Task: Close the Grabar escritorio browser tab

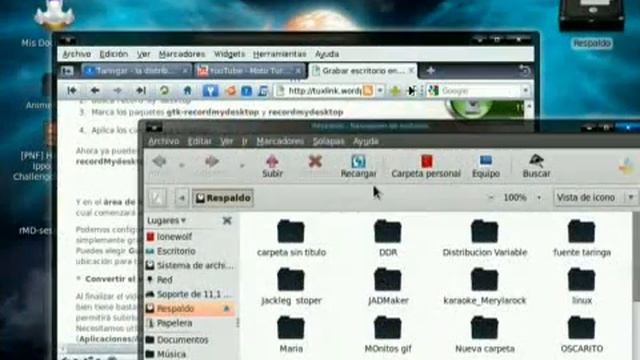Action: coord(411,71)
